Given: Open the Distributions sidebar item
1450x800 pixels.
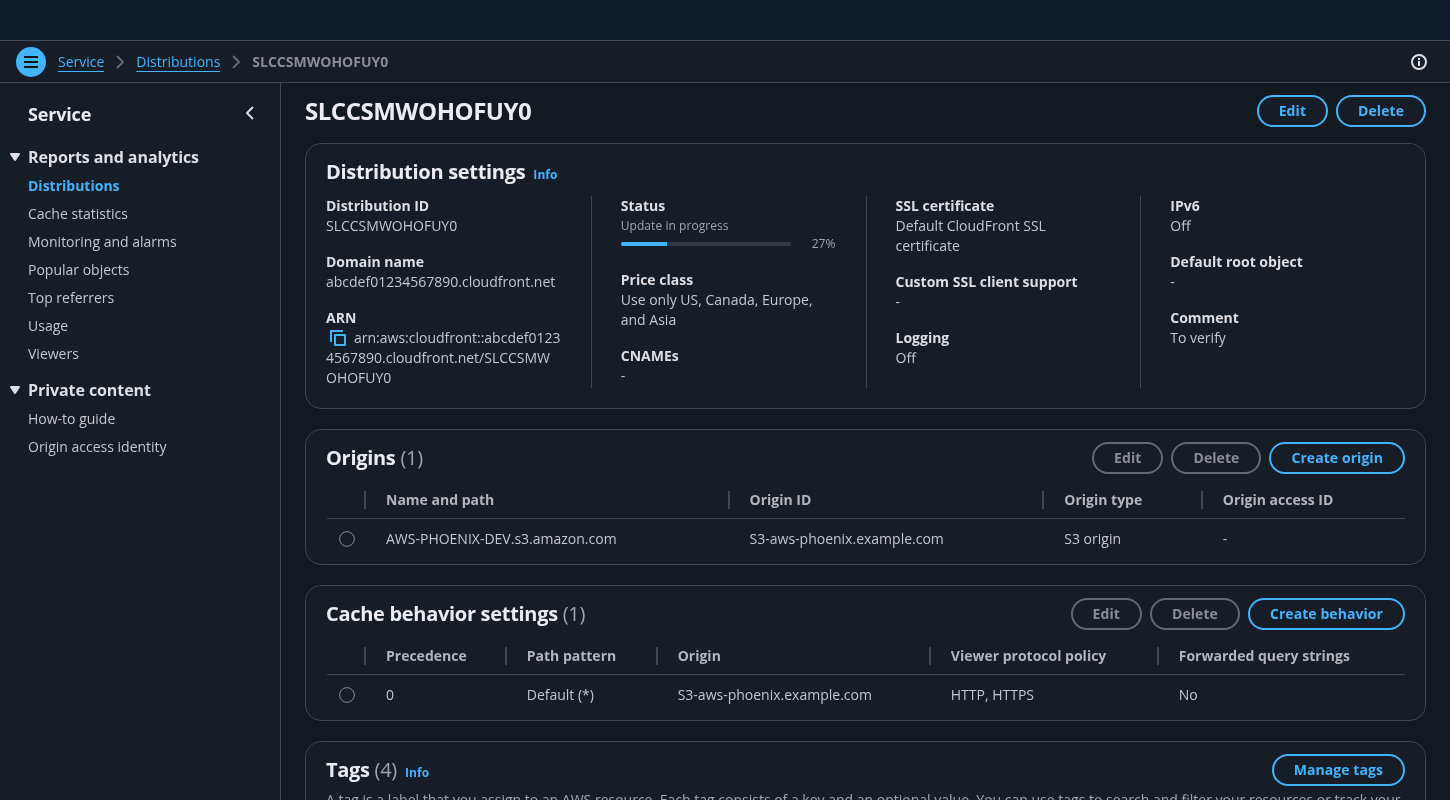Looking at the screenshot, I should (74, 186).
